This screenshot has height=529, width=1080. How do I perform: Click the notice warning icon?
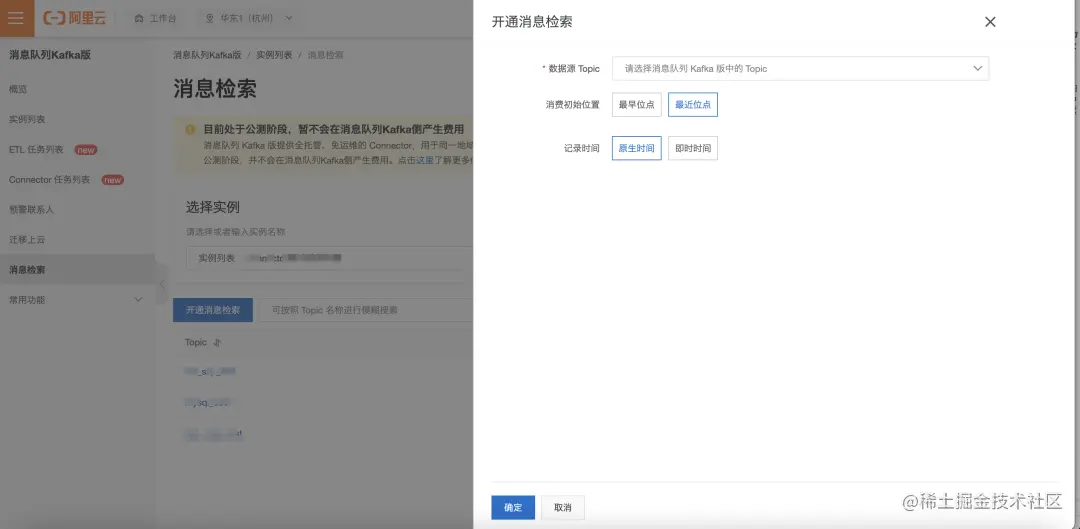coord(190,129)
